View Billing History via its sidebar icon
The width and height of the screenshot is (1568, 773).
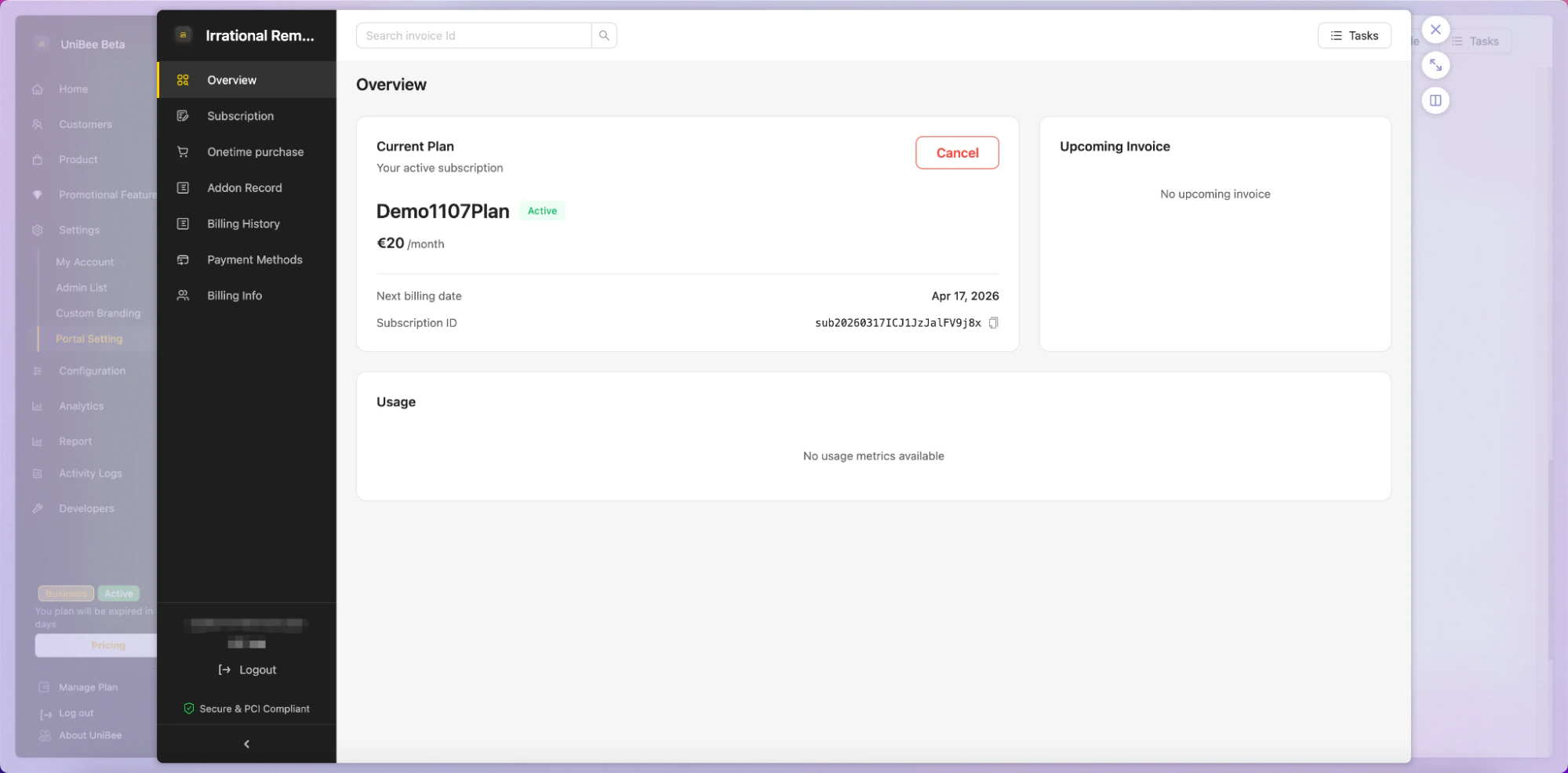[183, 223]
